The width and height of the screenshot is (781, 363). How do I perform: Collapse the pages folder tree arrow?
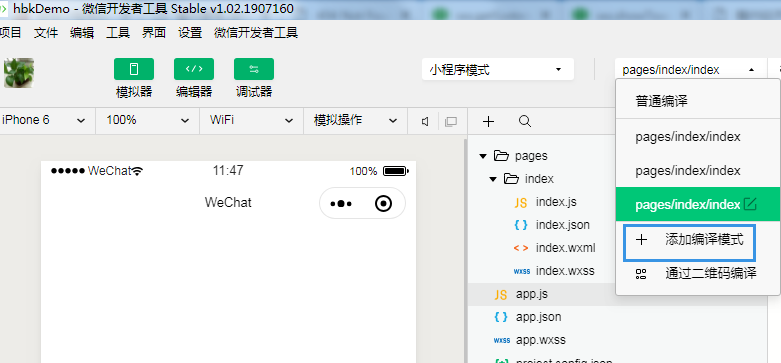[x=482, y=156]
